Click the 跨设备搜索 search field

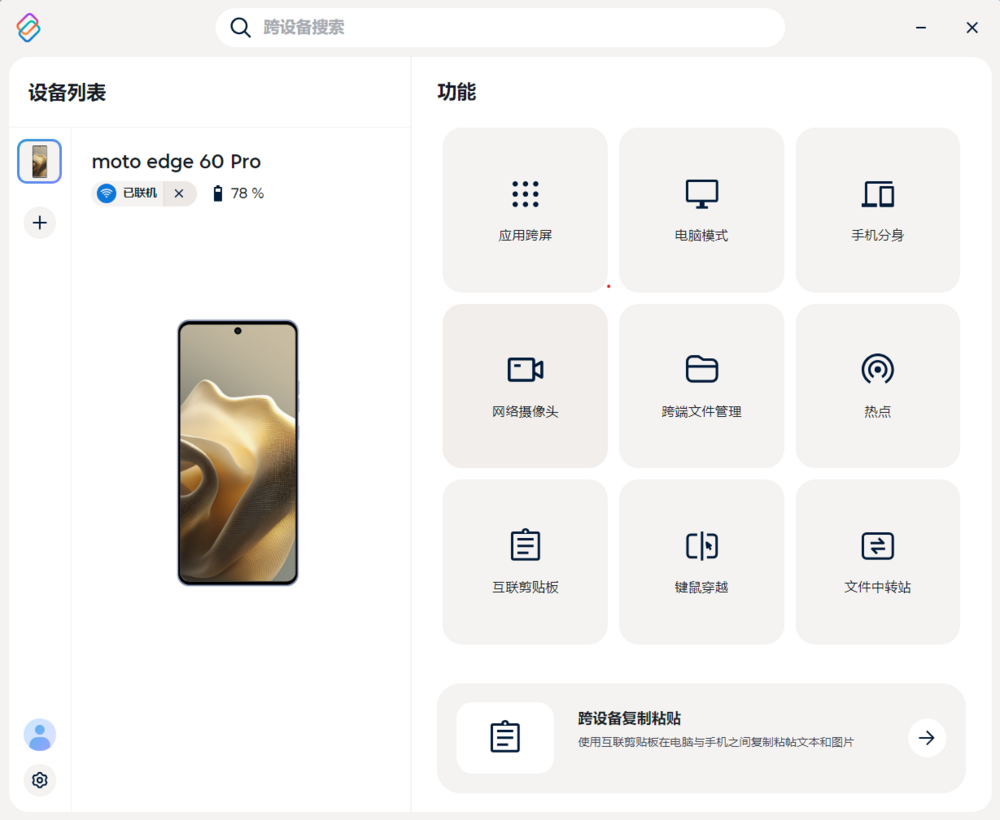click(500, 27)
